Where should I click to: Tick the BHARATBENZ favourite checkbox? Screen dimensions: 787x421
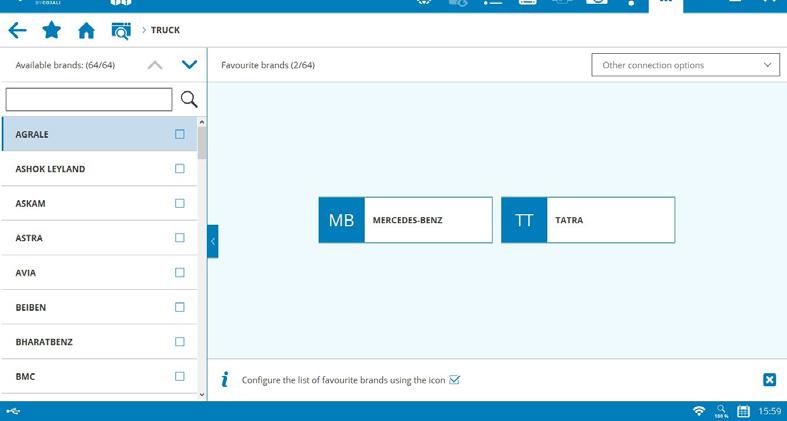click(180, 342)
